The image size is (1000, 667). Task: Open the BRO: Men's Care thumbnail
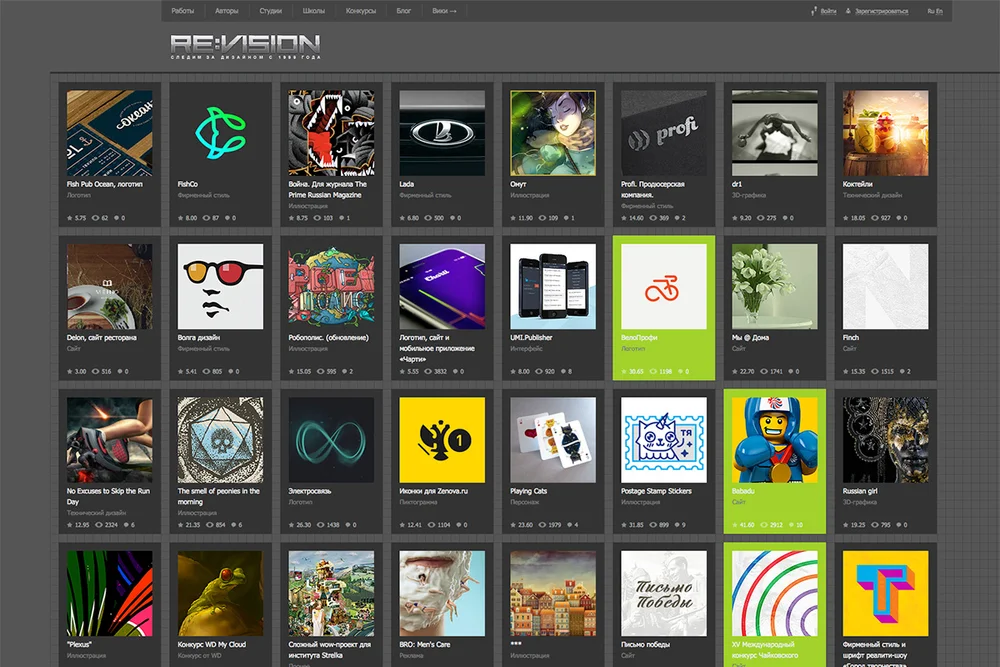(x=442, y=594)
